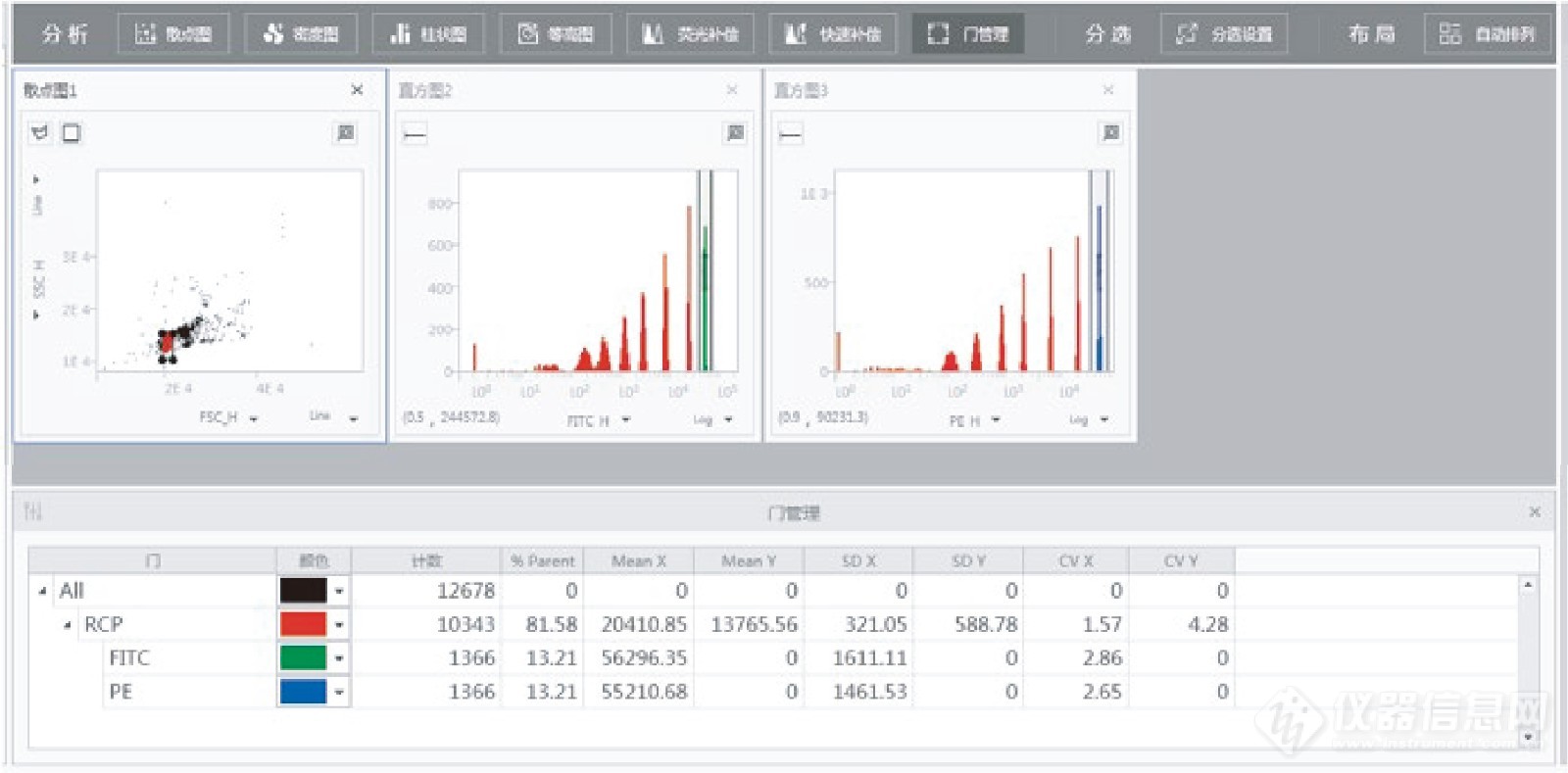Click the Mean X value 56296.35
1568x773 pixels.
(x=644, y=657)
